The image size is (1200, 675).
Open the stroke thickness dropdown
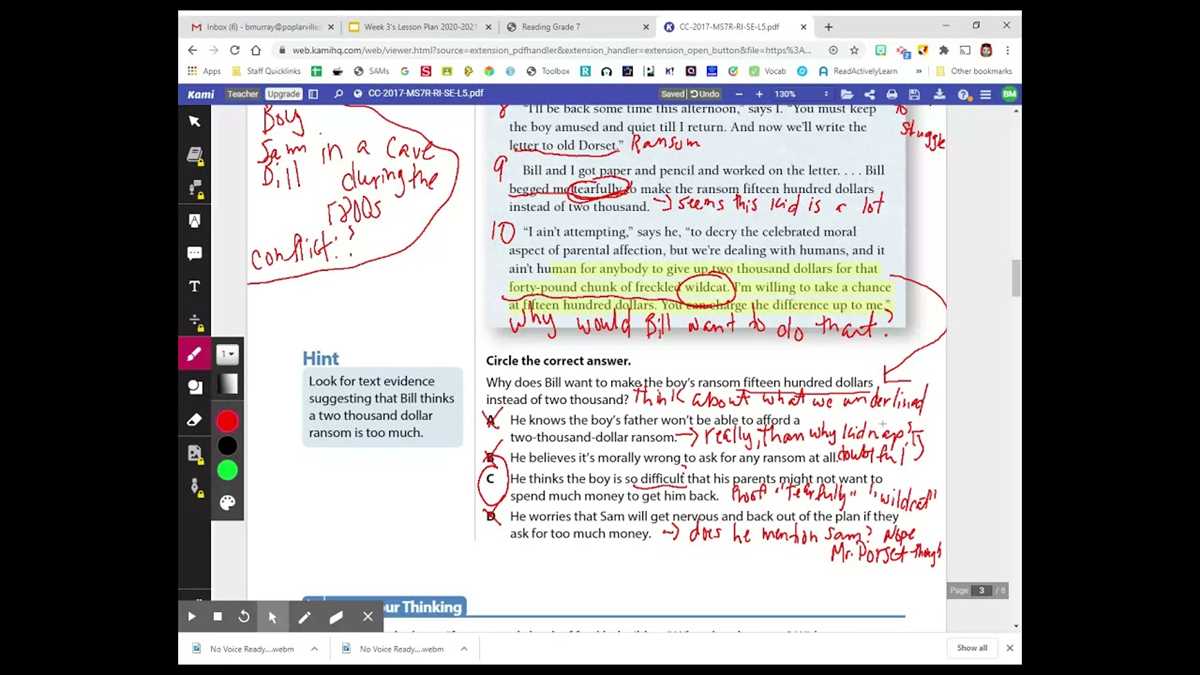coord(228,354)
